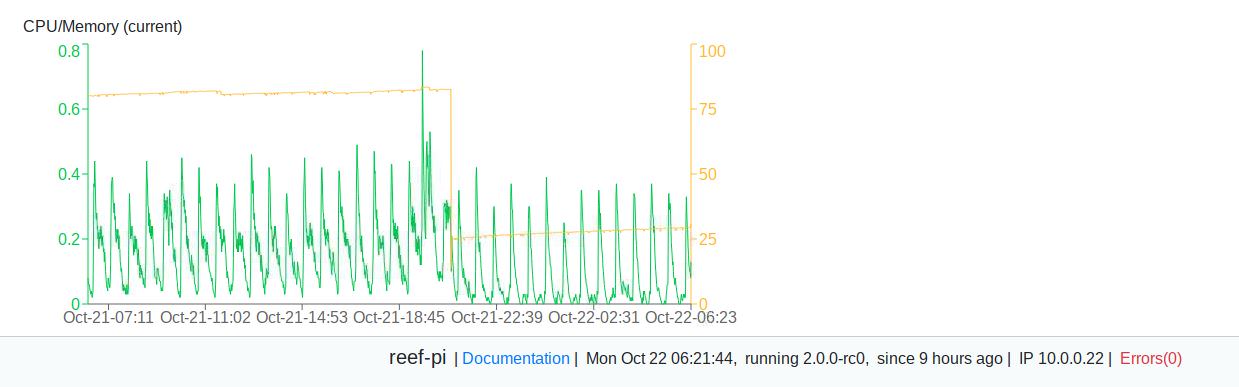Click the 'reef-pi' footer name

click(417, 357)
